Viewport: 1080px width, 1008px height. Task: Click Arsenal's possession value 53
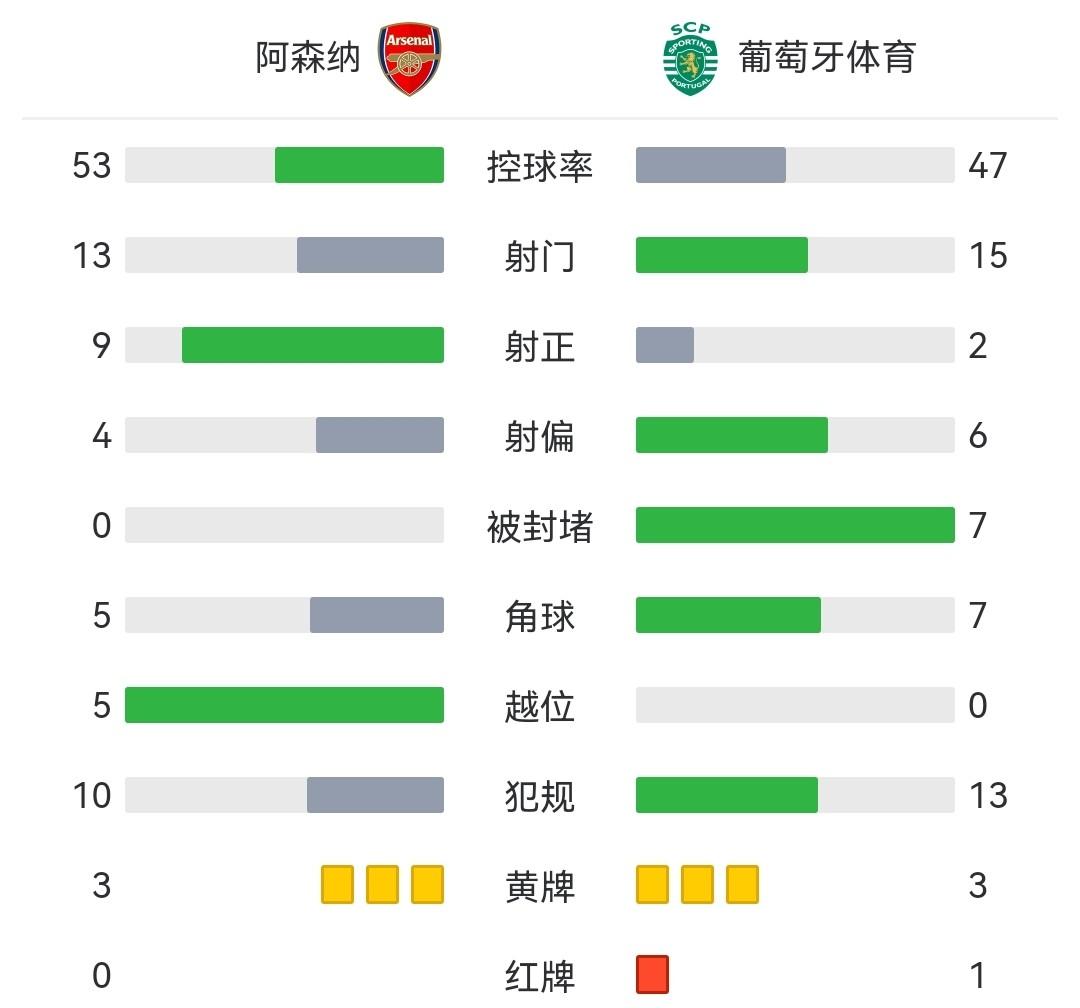coord(92,165)
